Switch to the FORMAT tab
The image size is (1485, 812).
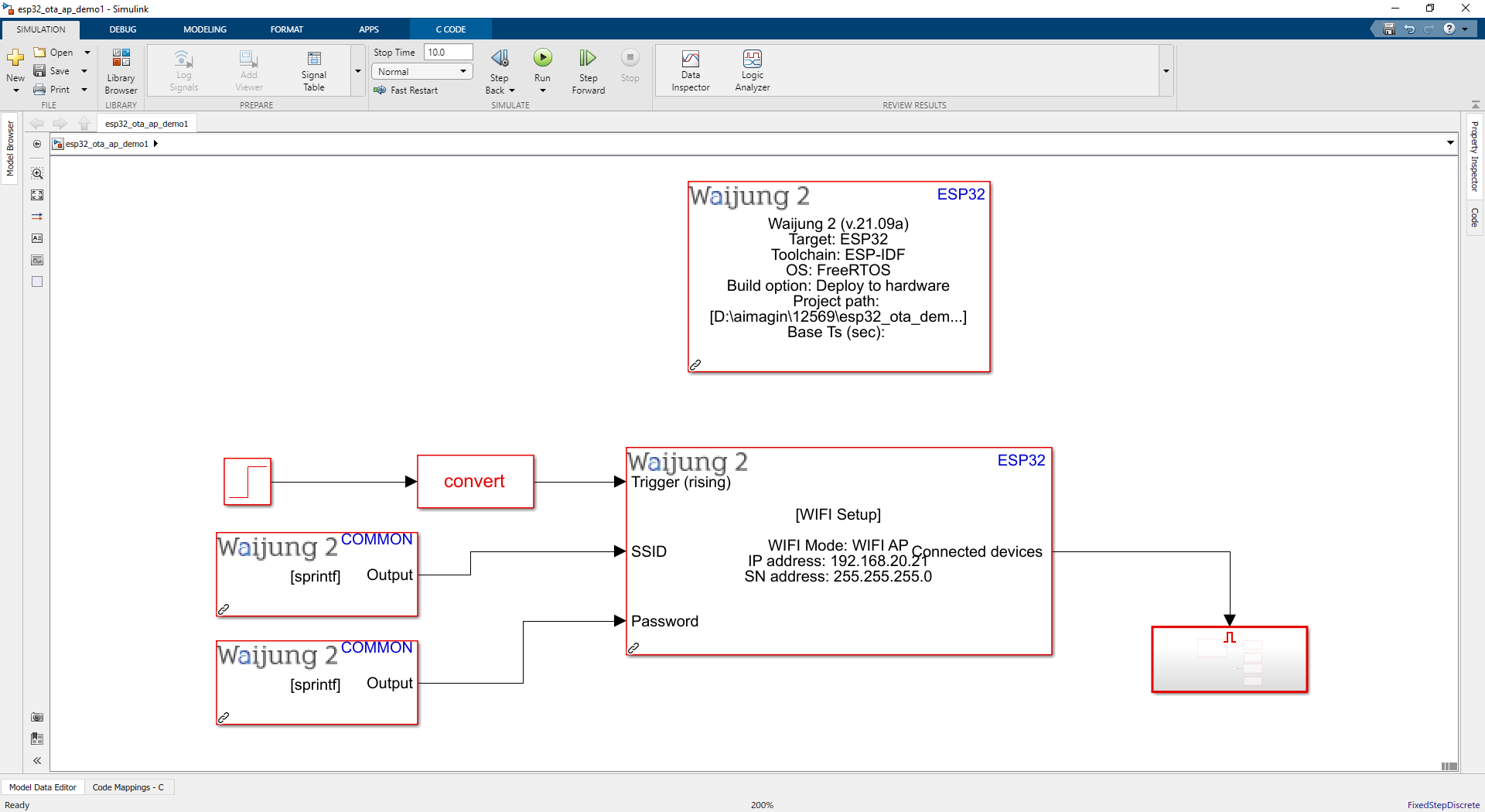coord(287,29)
